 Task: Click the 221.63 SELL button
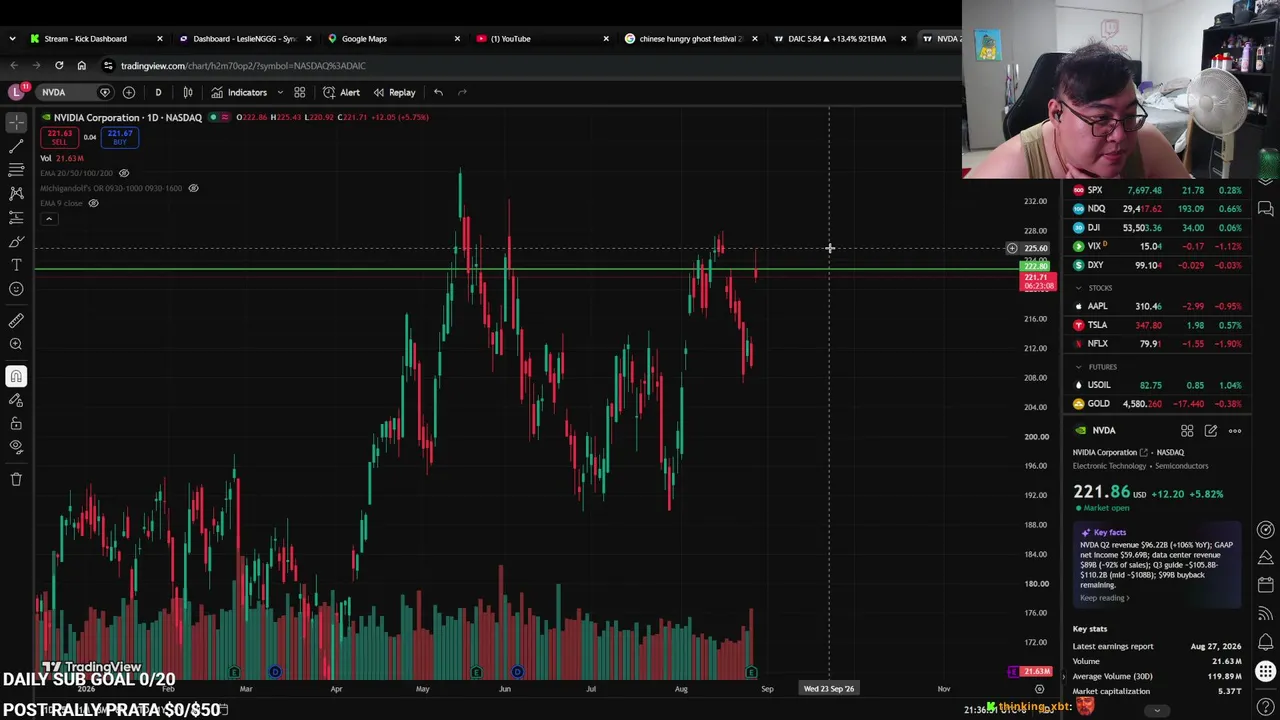point(59,137)
